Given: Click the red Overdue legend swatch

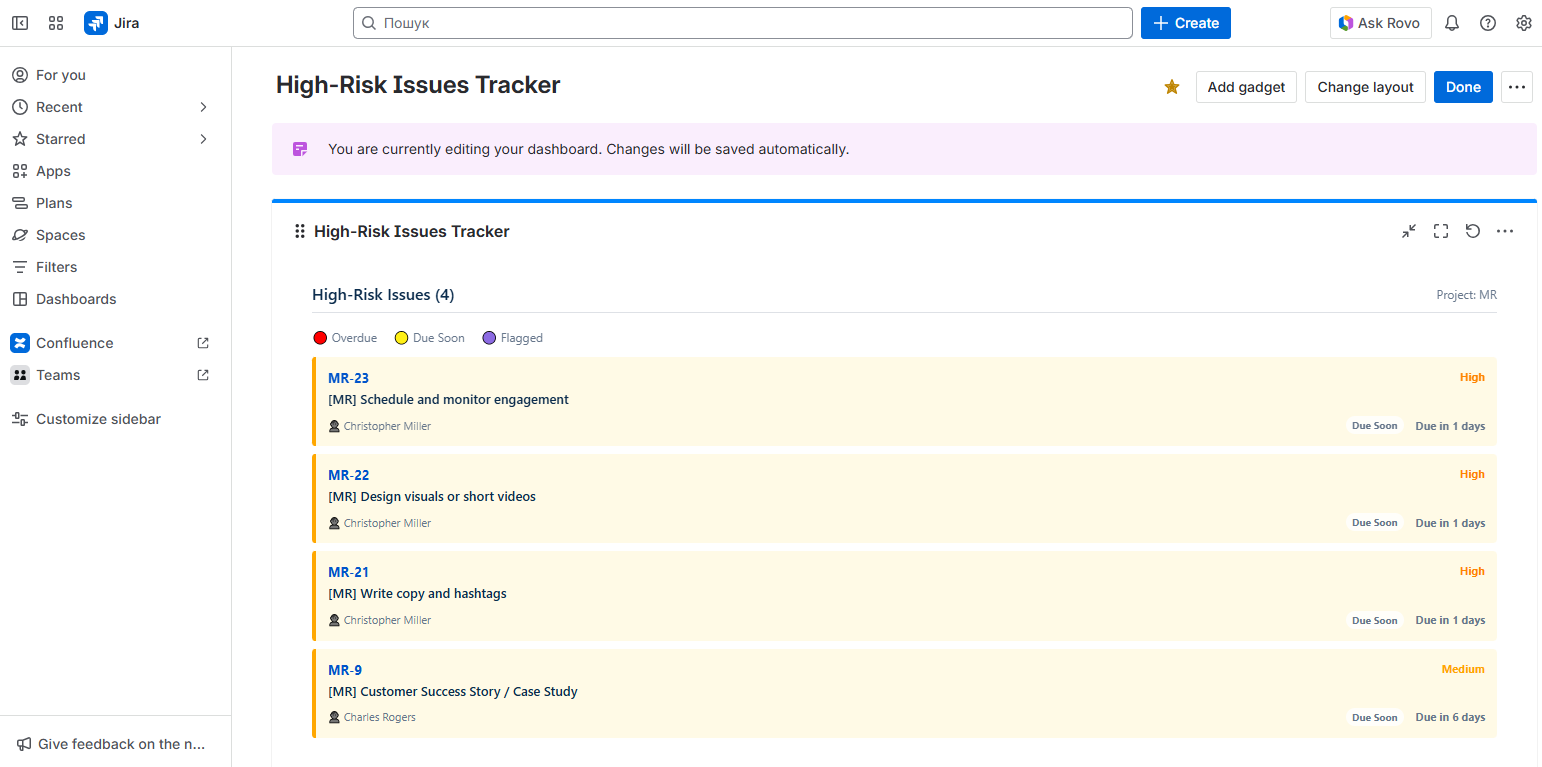Looking at the screenshot, I should coord(320,338).
